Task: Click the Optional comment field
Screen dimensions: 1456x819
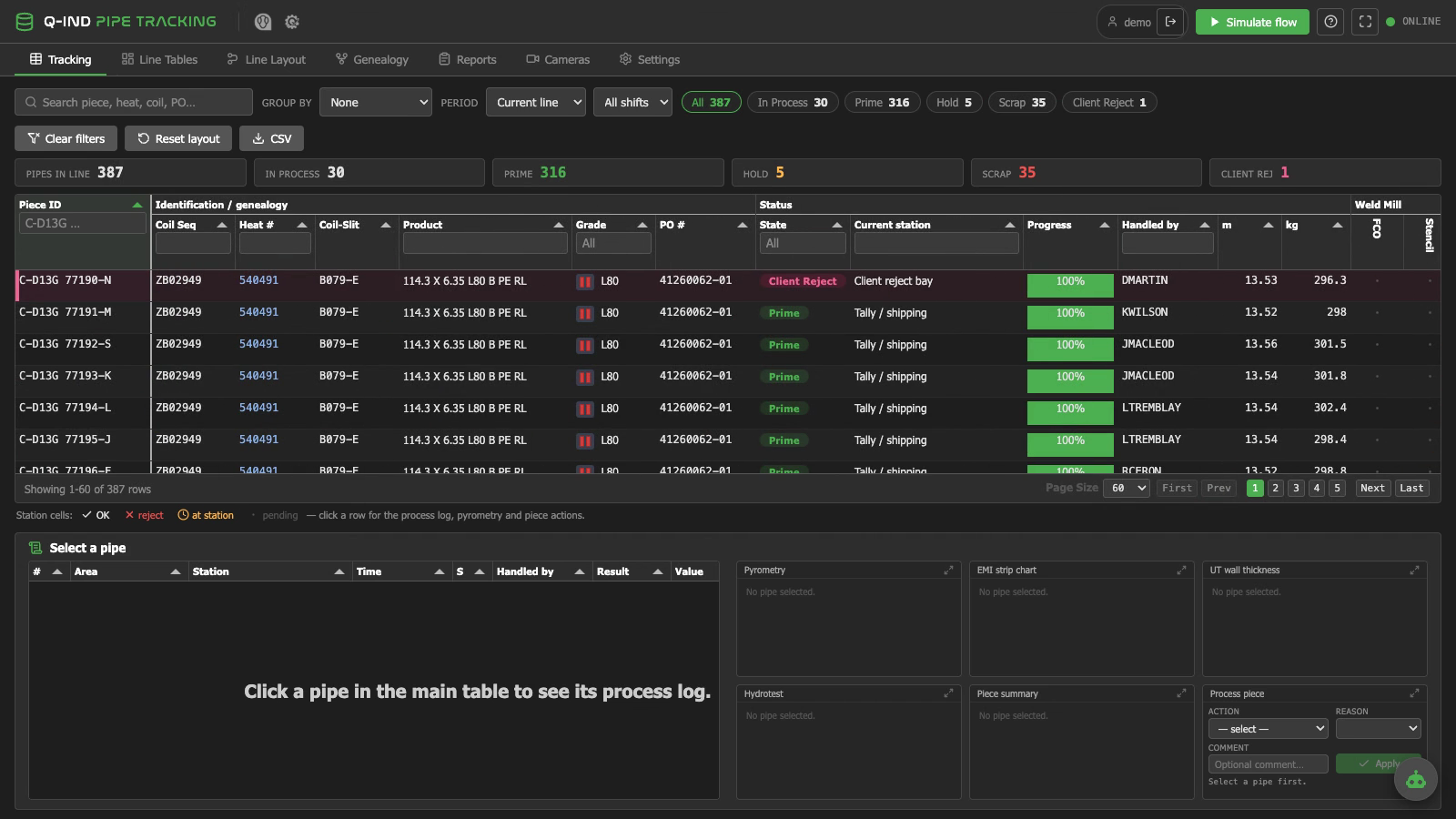Action: click(x=1269, y=764)
